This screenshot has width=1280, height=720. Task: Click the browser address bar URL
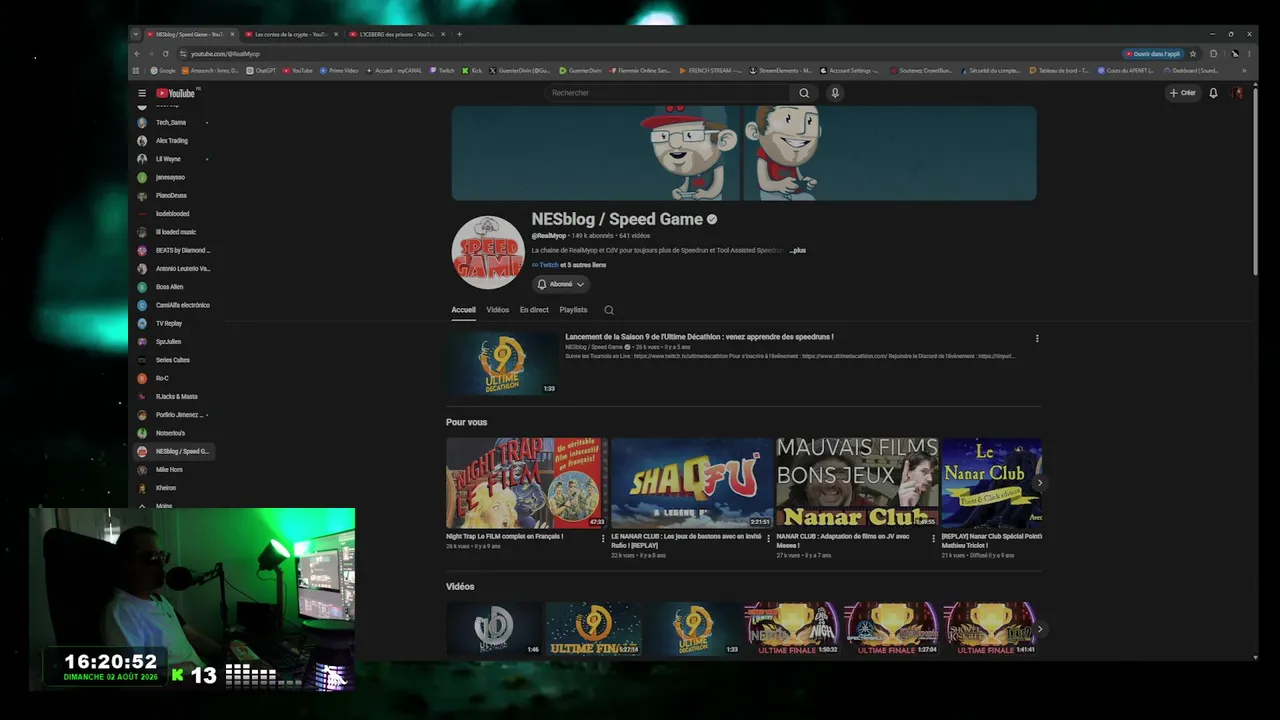[225, 54]
